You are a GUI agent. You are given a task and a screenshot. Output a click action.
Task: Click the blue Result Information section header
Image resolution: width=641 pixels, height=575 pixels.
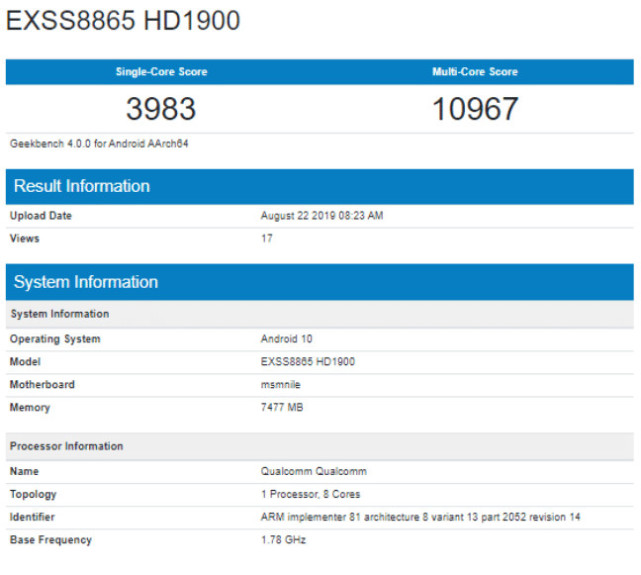pyautogui.click(x=320, y=186)
